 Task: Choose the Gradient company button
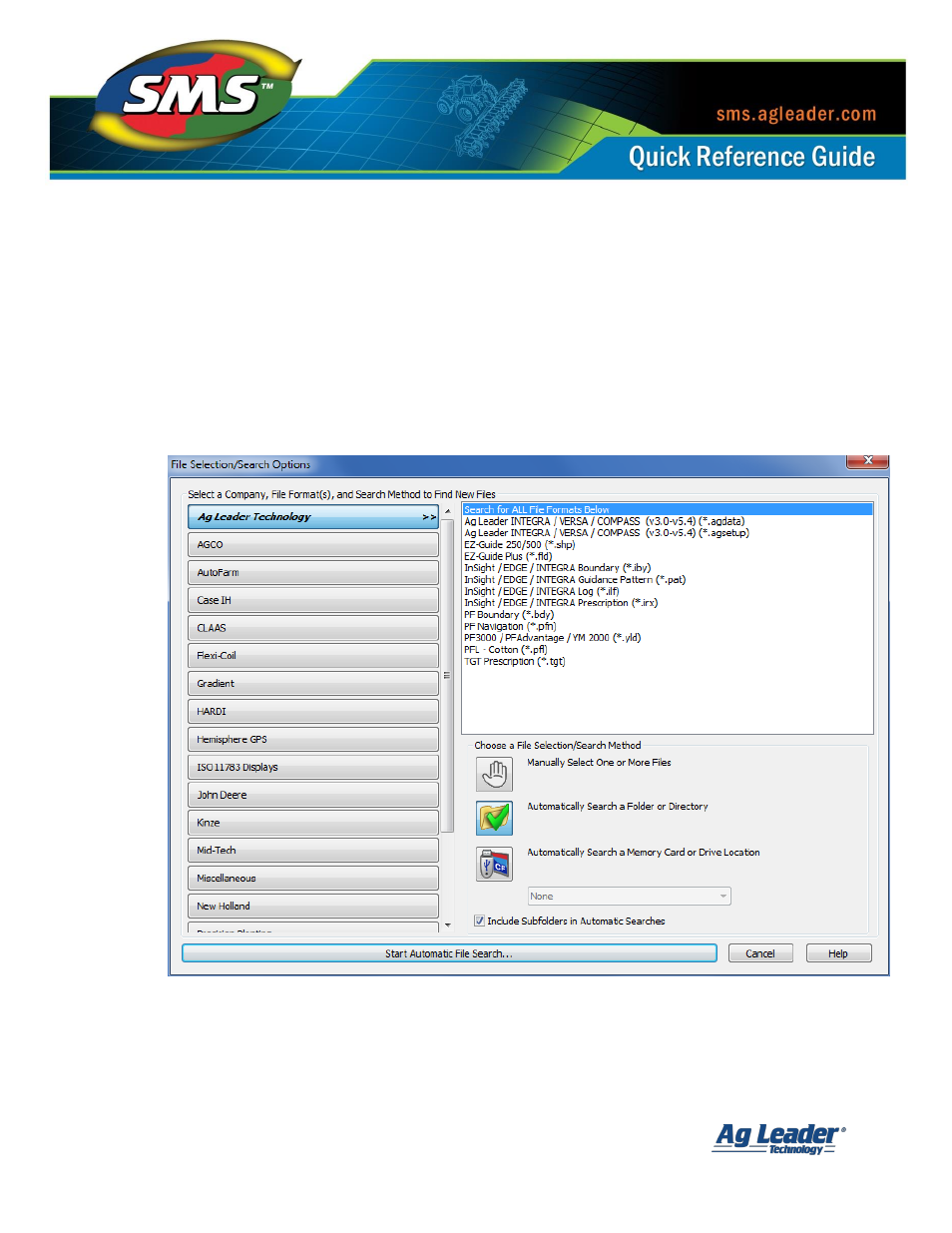click(313, 684)
